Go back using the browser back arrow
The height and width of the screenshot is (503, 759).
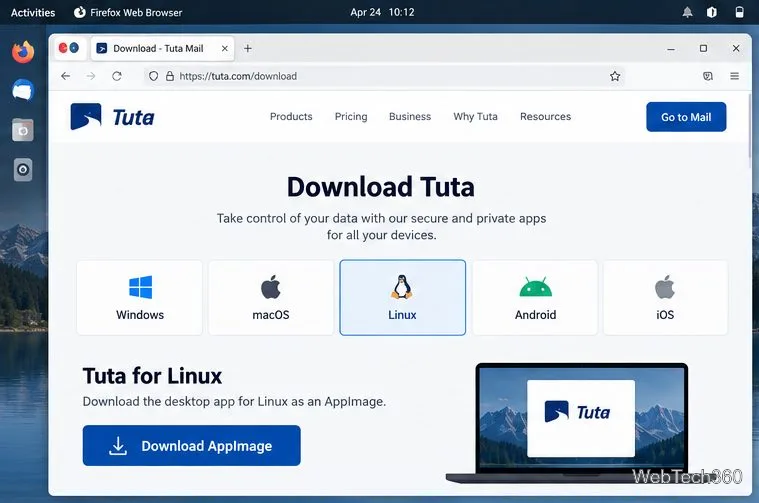66,76
